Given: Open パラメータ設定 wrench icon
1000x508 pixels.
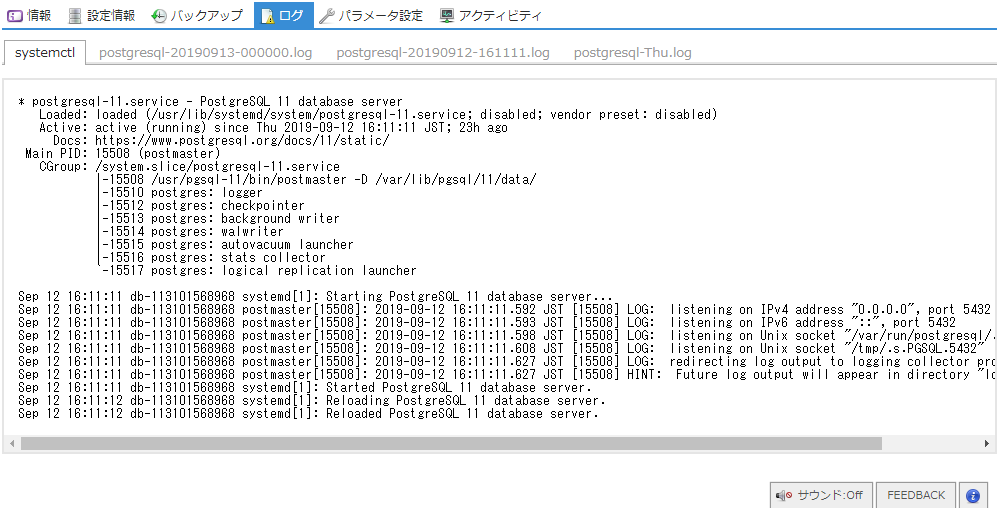Looking at the screenshot, I should 327,16.
